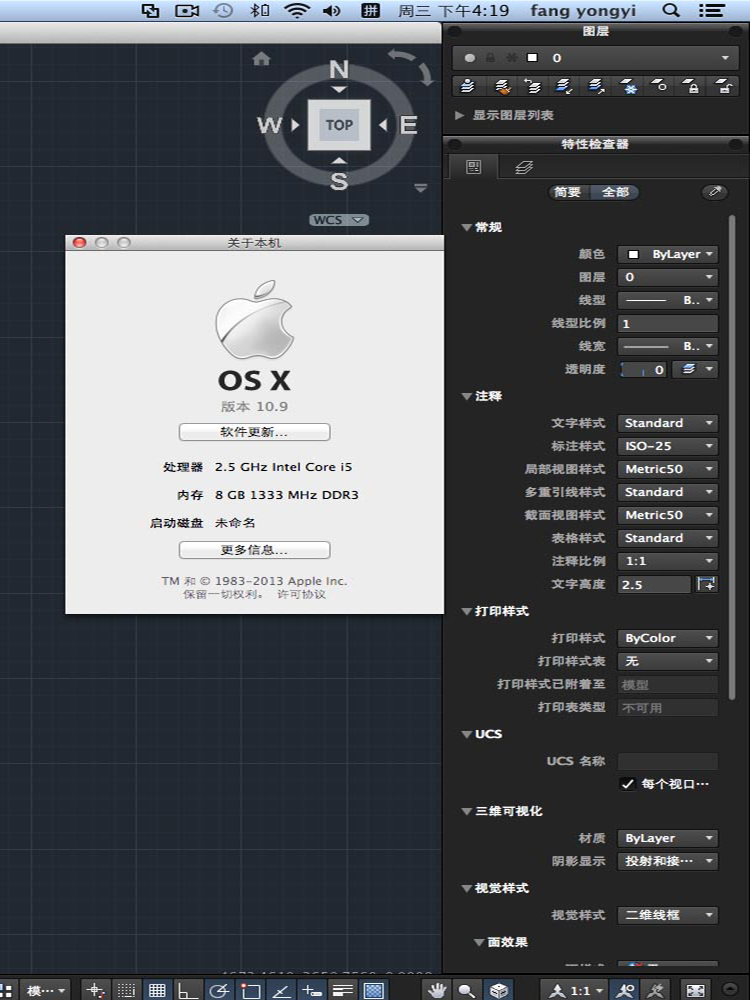750x1000 pixels.
Task: Rotate view clockwise with ViewCube arrow
Action: 425,75
